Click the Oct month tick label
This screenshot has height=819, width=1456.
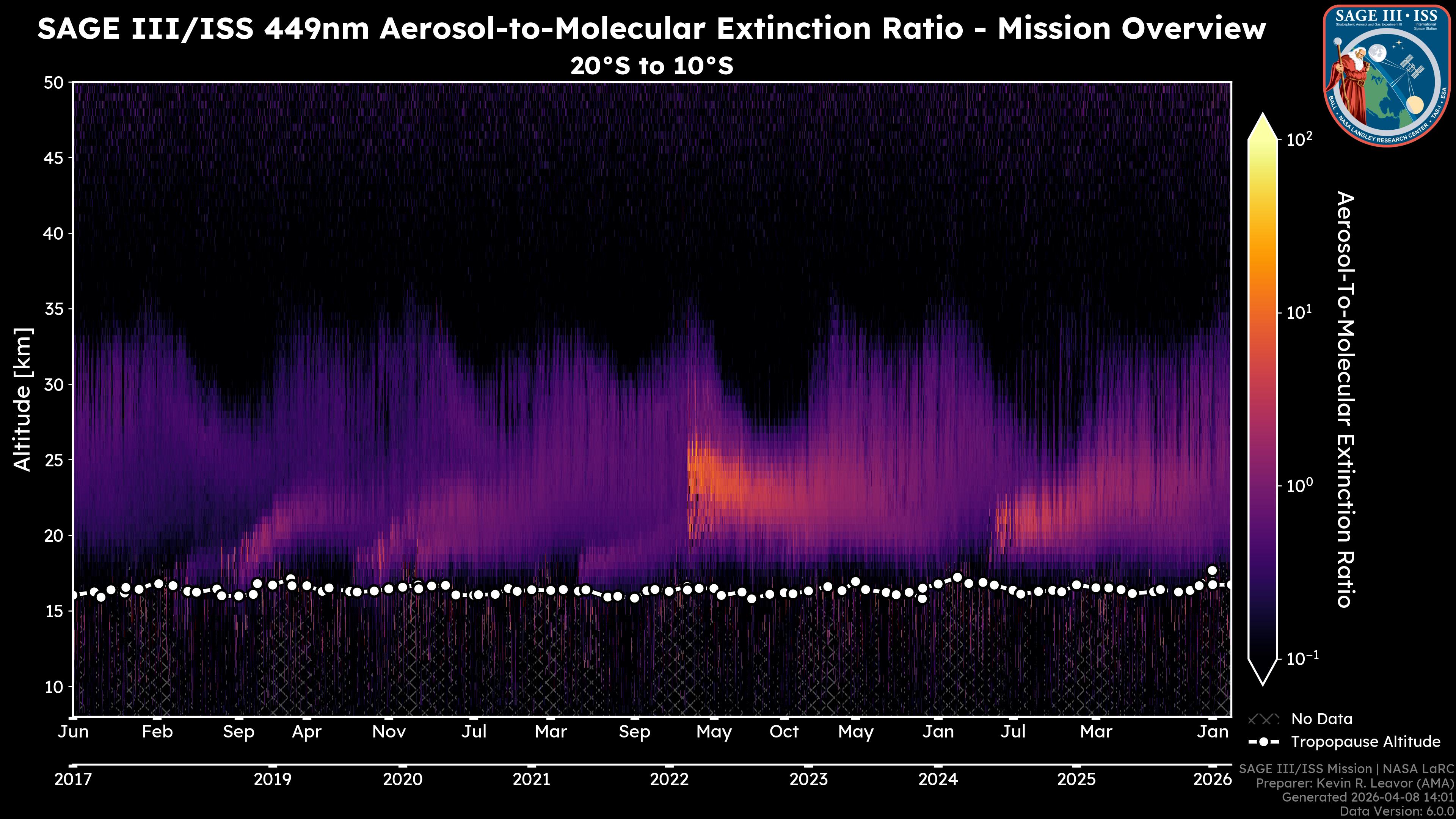(784, 732)
